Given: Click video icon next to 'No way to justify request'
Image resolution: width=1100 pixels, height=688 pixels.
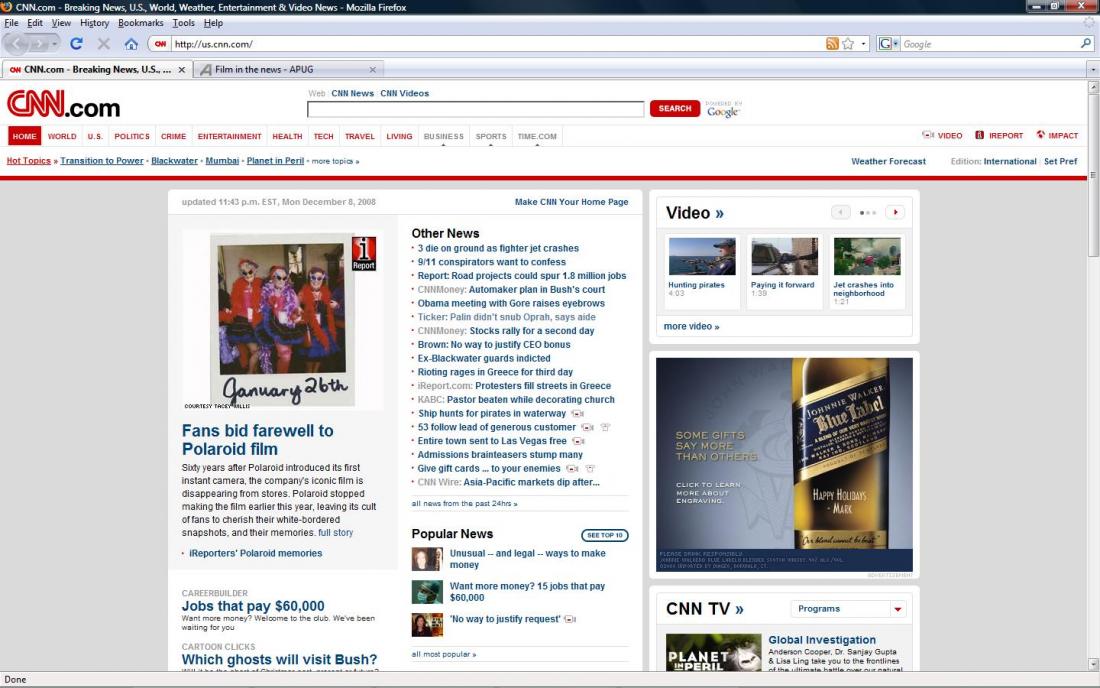Looking at the screenshot, I should click(570, 619).
